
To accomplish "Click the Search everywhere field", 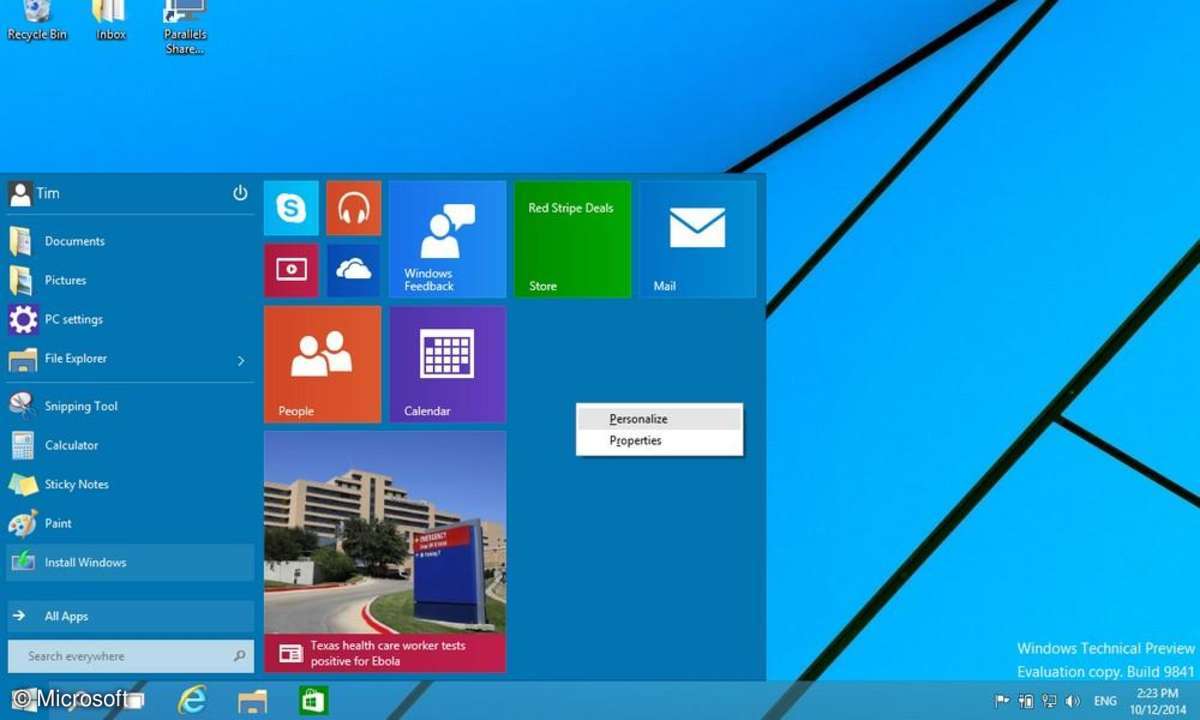I will coord(130,656).
